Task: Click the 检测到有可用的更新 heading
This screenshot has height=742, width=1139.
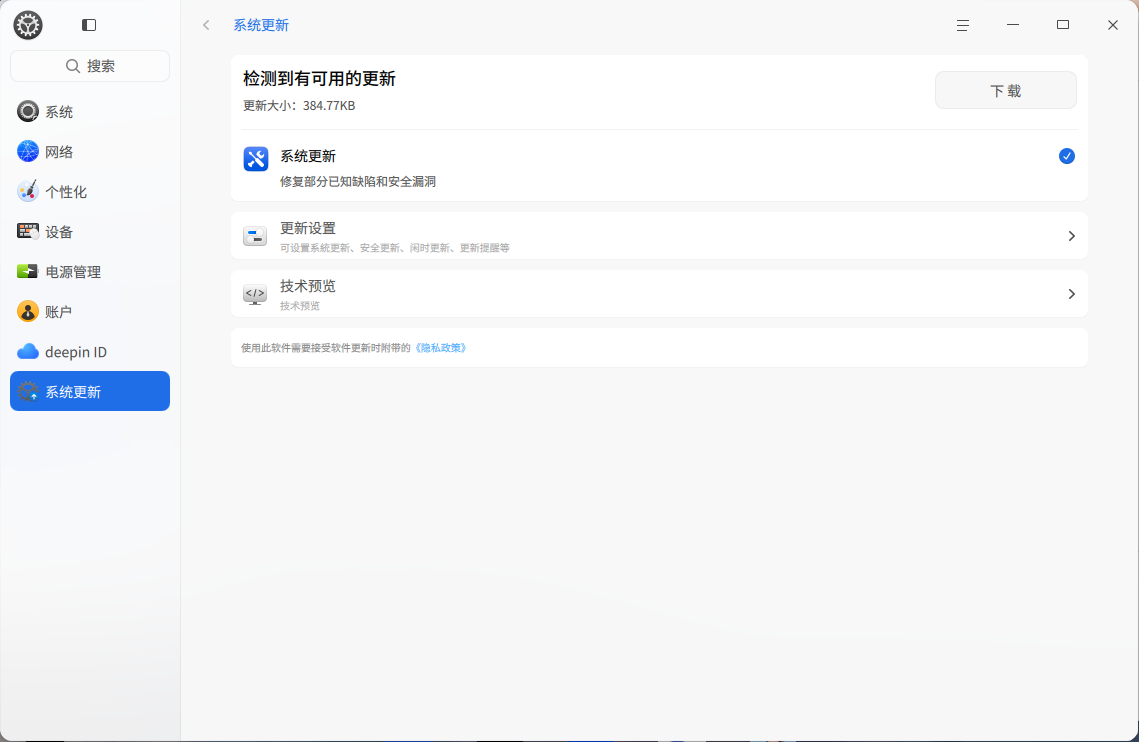Action: (319, 78)
